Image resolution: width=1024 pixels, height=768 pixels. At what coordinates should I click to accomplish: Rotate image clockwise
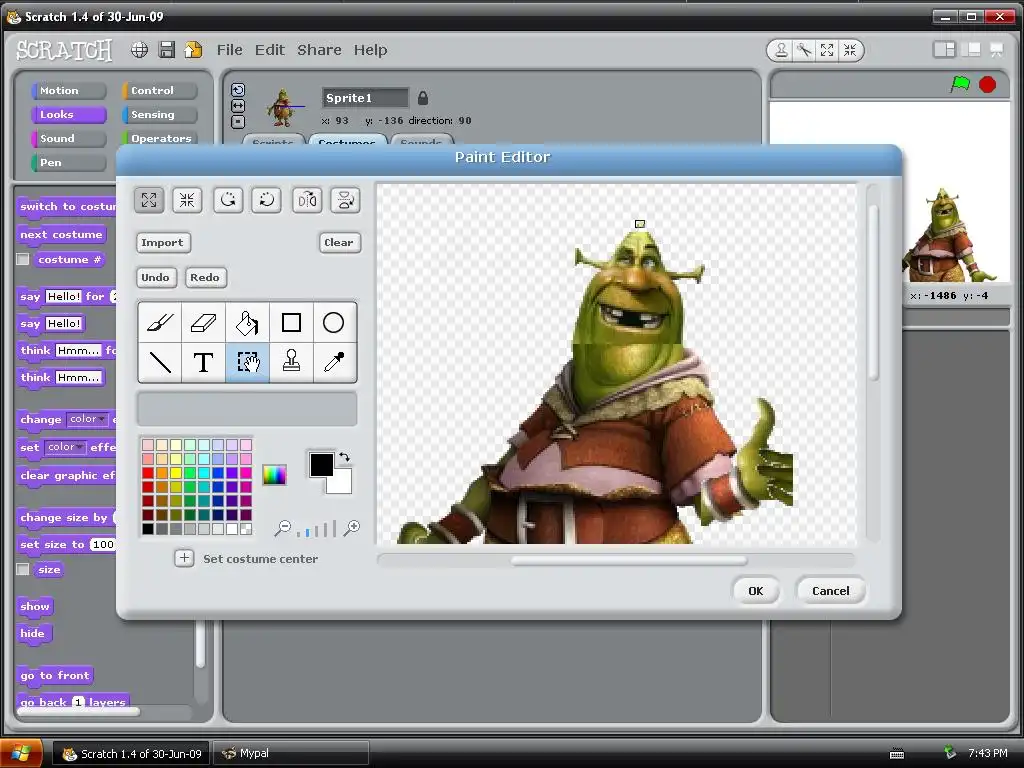[266, 200]
